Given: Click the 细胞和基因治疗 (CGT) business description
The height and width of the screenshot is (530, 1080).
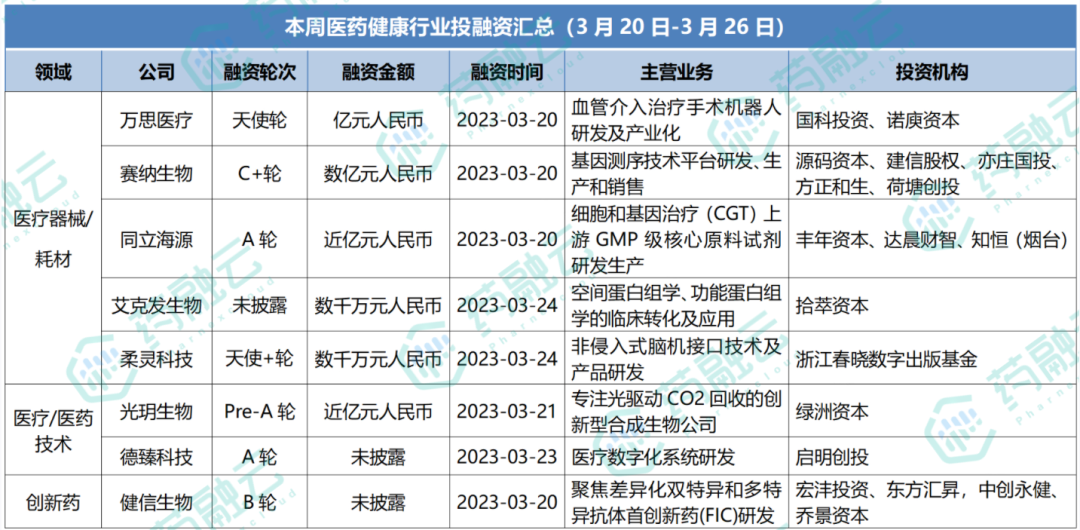Looking at the screenshot, I should (x=676, y=239).
